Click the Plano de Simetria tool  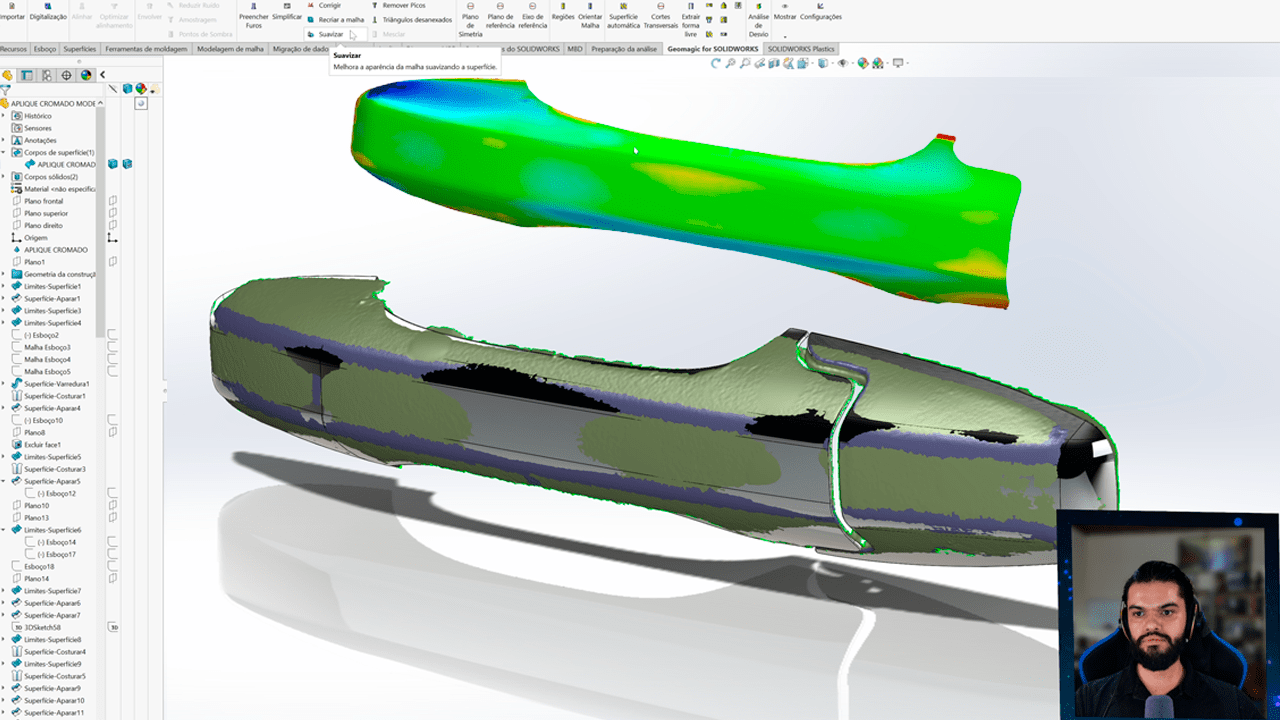tap(469, 16)
